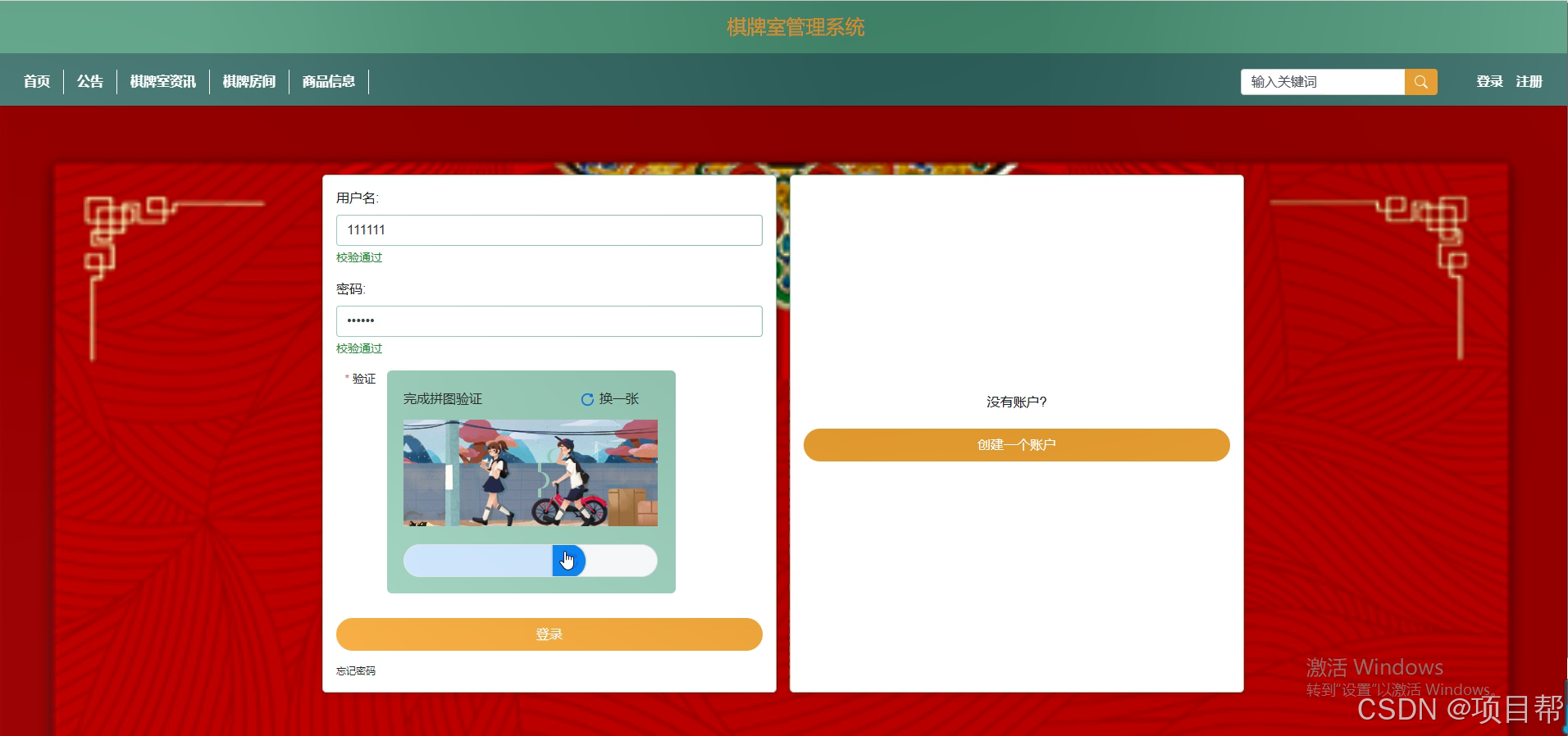Viewport: 1568px width, 736px height.
Task: Click the orange 登录 submit button
Action: 549,634
